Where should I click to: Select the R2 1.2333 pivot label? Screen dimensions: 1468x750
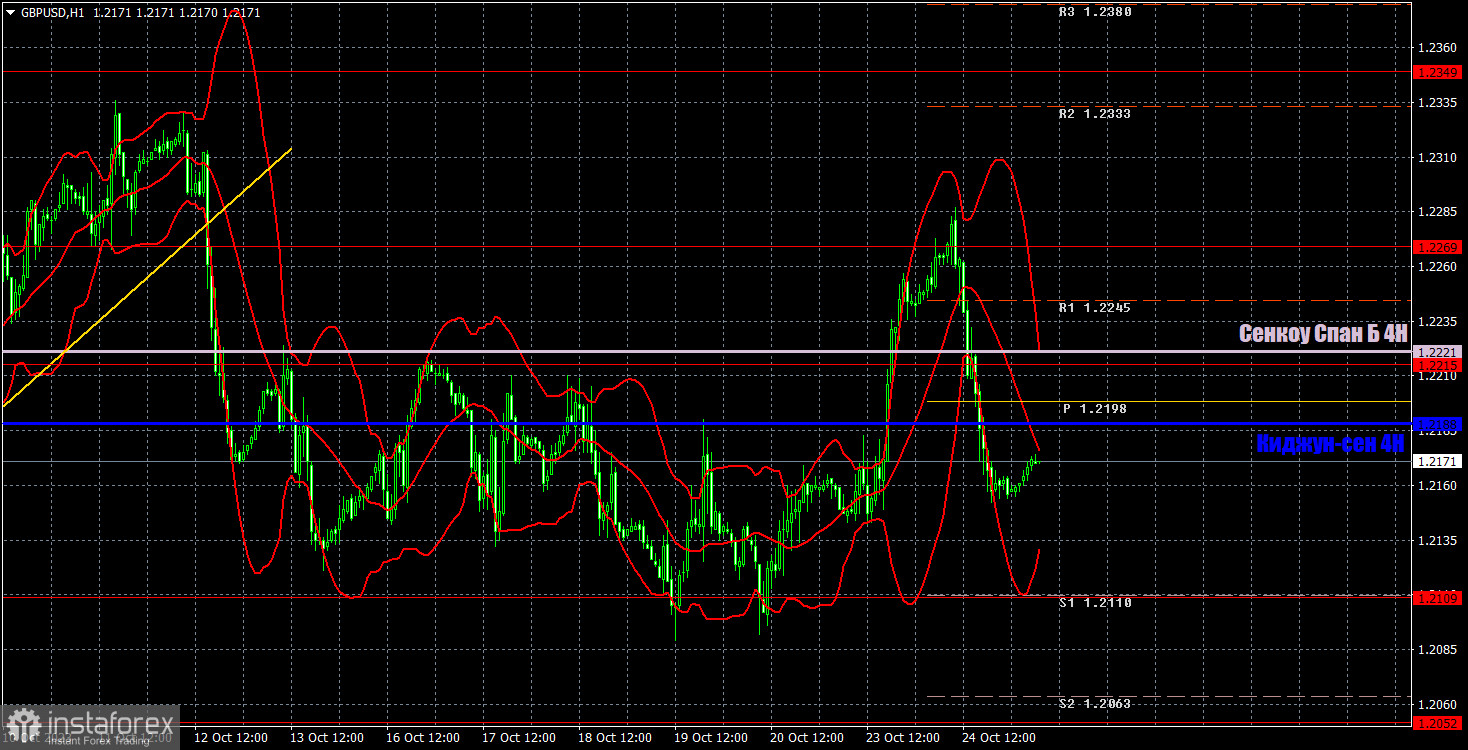click(x=1096, y=114)
